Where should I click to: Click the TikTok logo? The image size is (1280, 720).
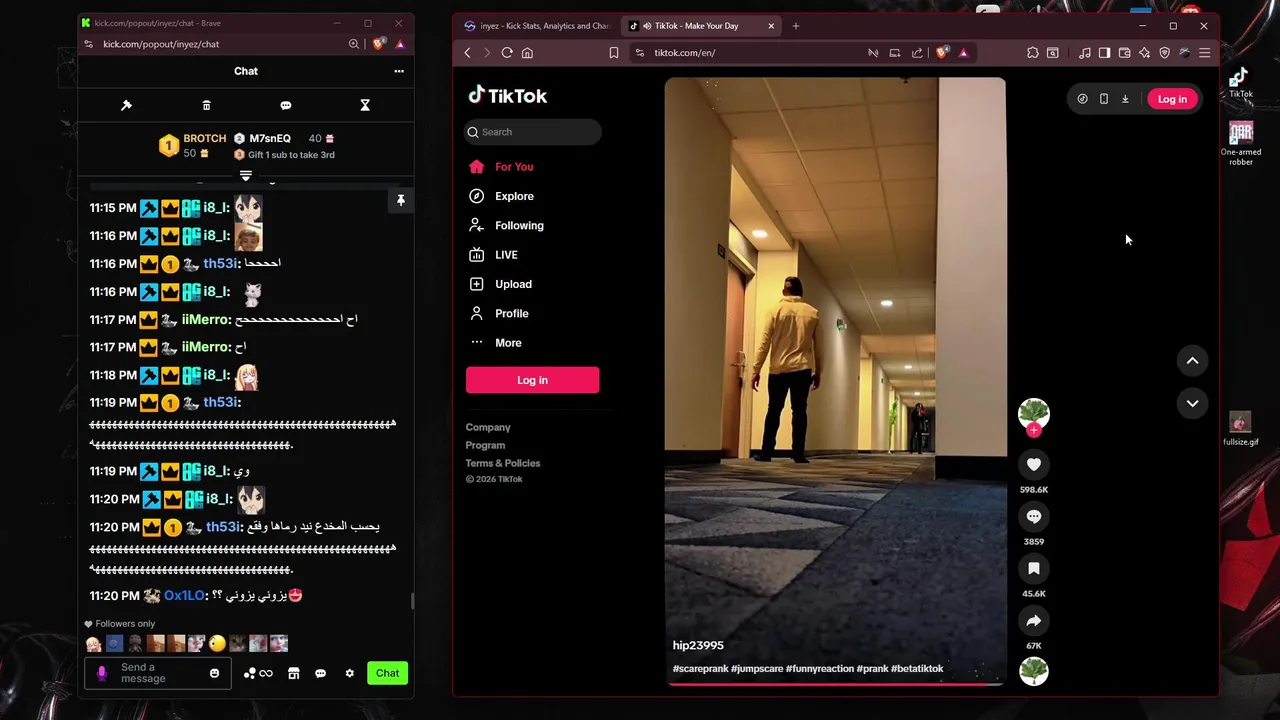(x=508, y=96)
